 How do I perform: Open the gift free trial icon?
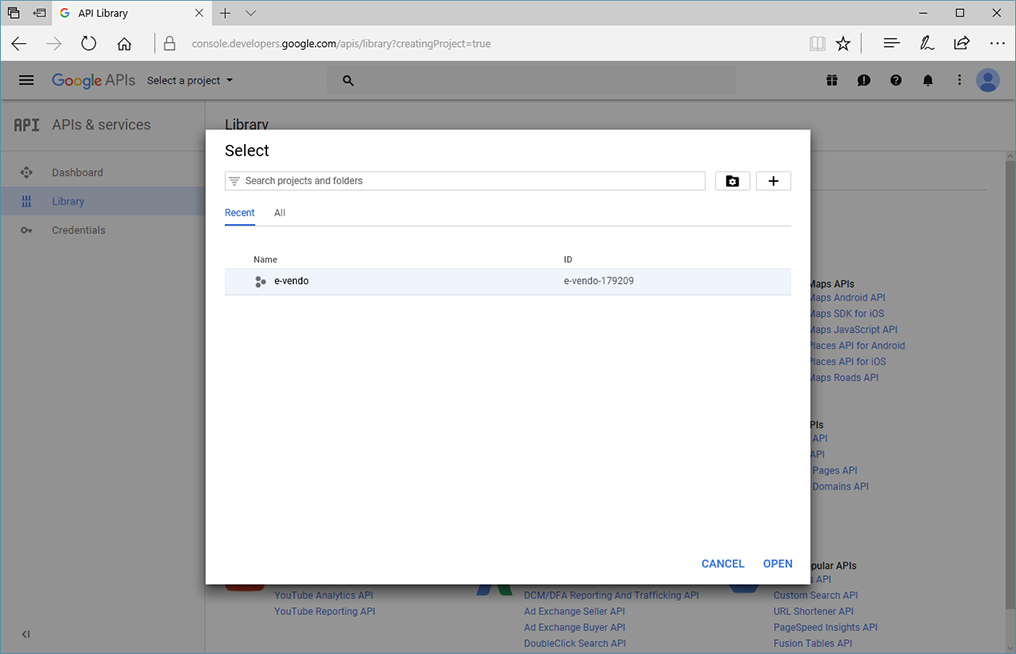832,80
